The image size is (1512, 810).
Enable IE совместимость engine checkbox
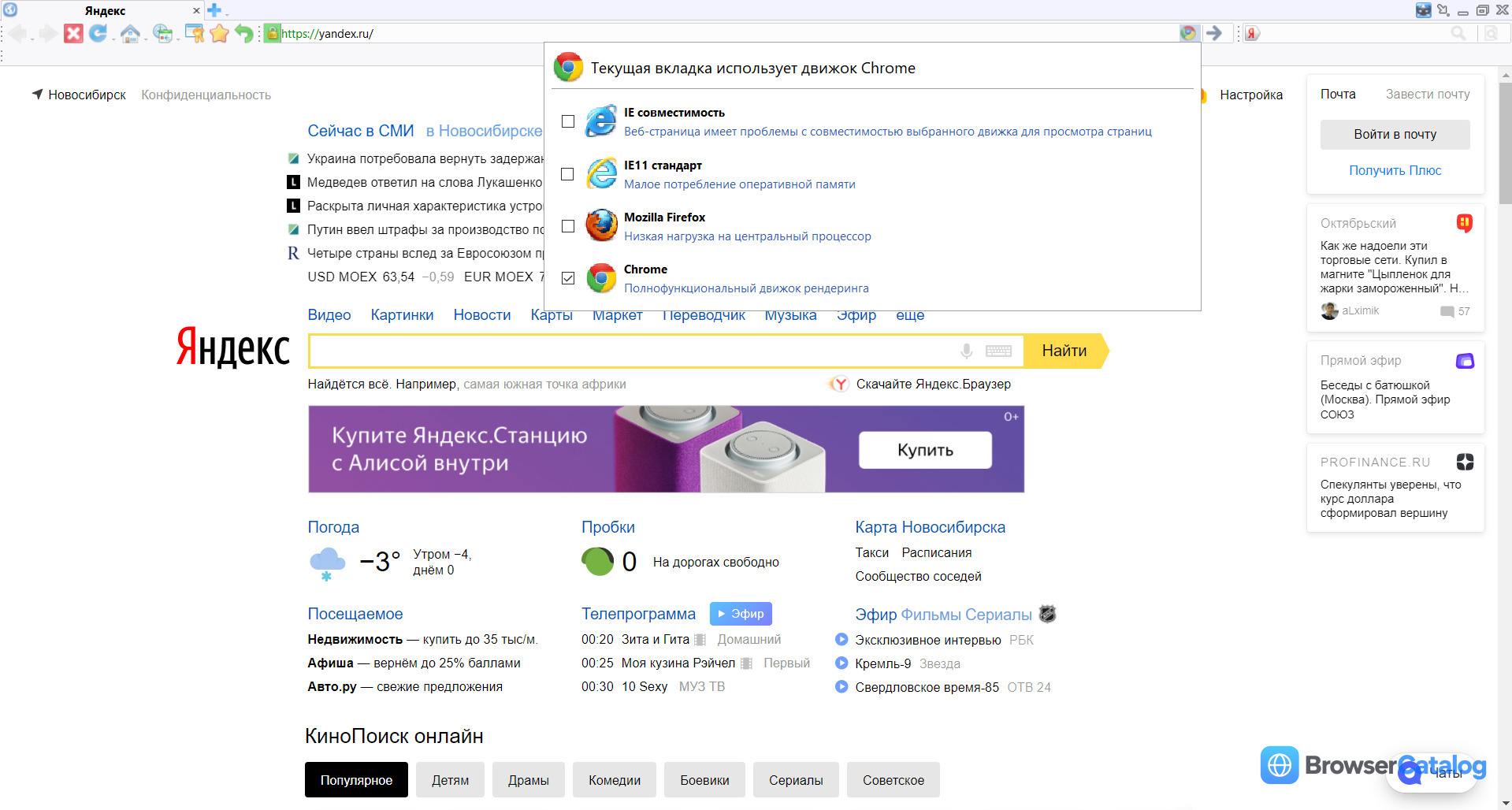tap(568, 121)
